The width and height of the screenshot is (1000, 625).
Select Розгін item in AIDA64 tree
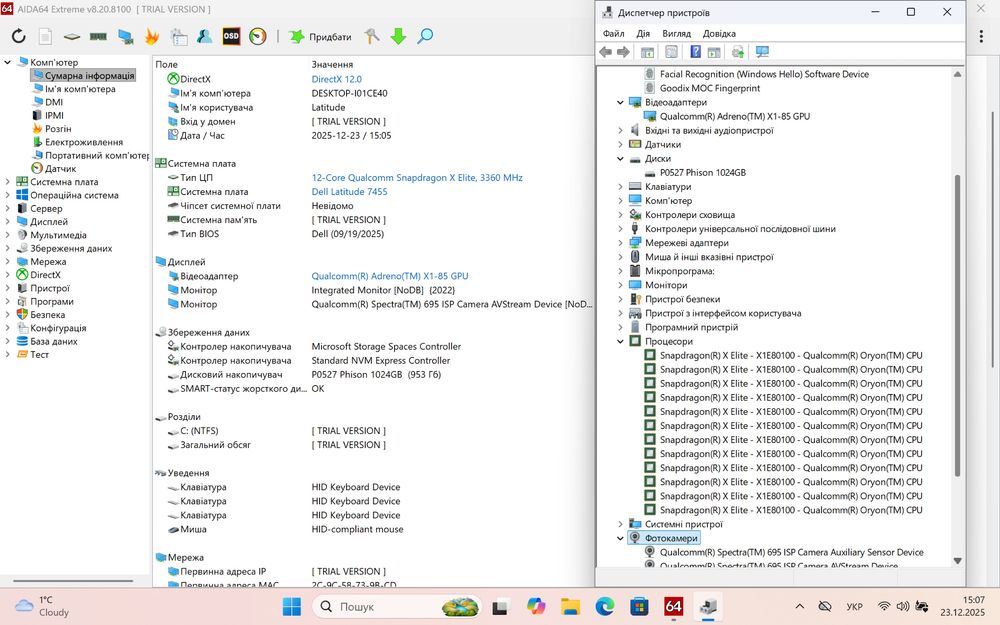(57, 129)
